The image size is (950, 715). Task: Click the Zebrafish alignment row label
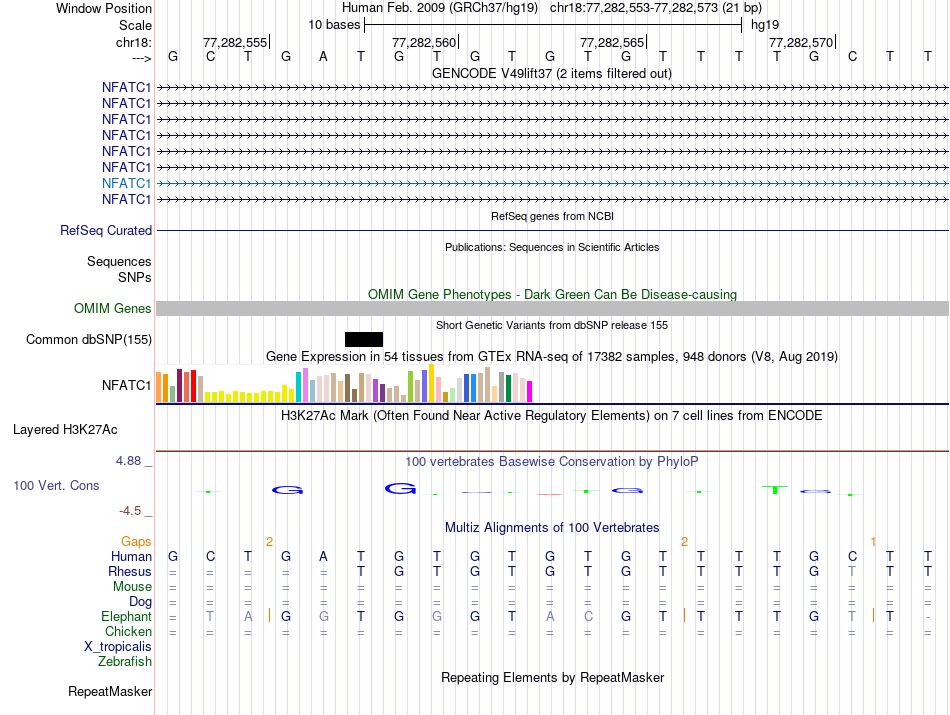tap(125, 661)
